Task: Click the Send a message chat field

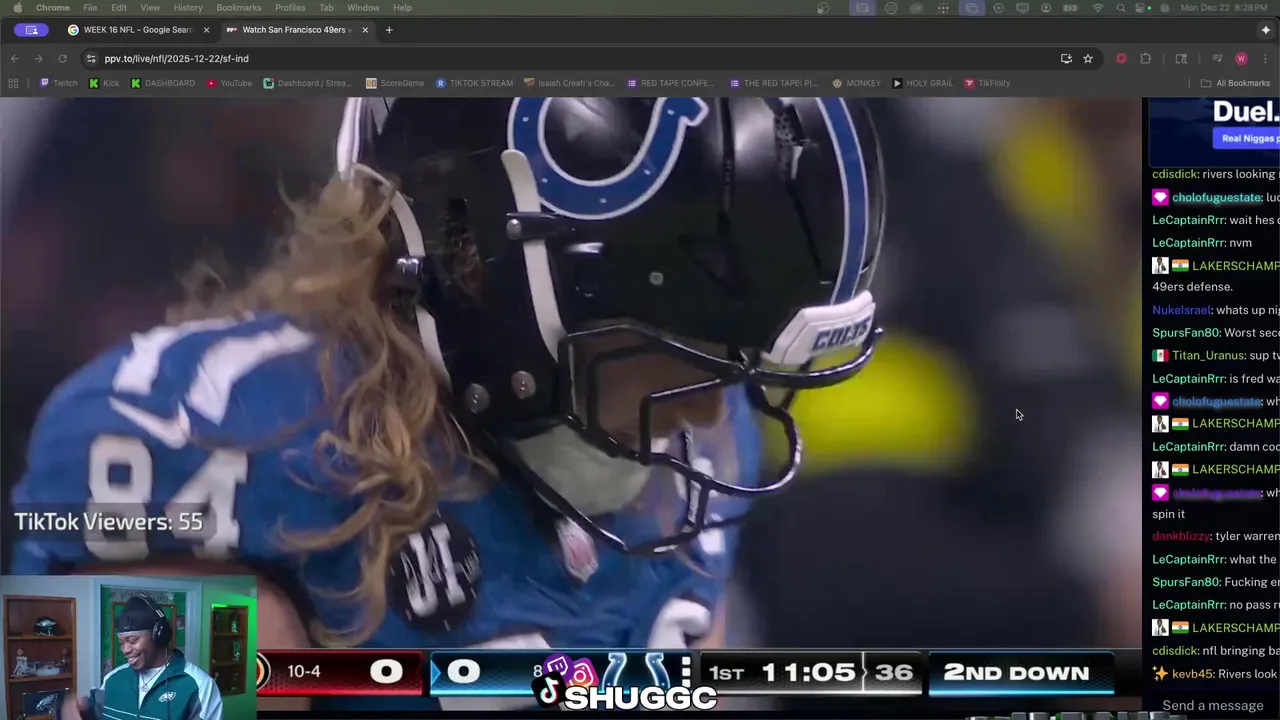Action: (x=1212, y=705)
